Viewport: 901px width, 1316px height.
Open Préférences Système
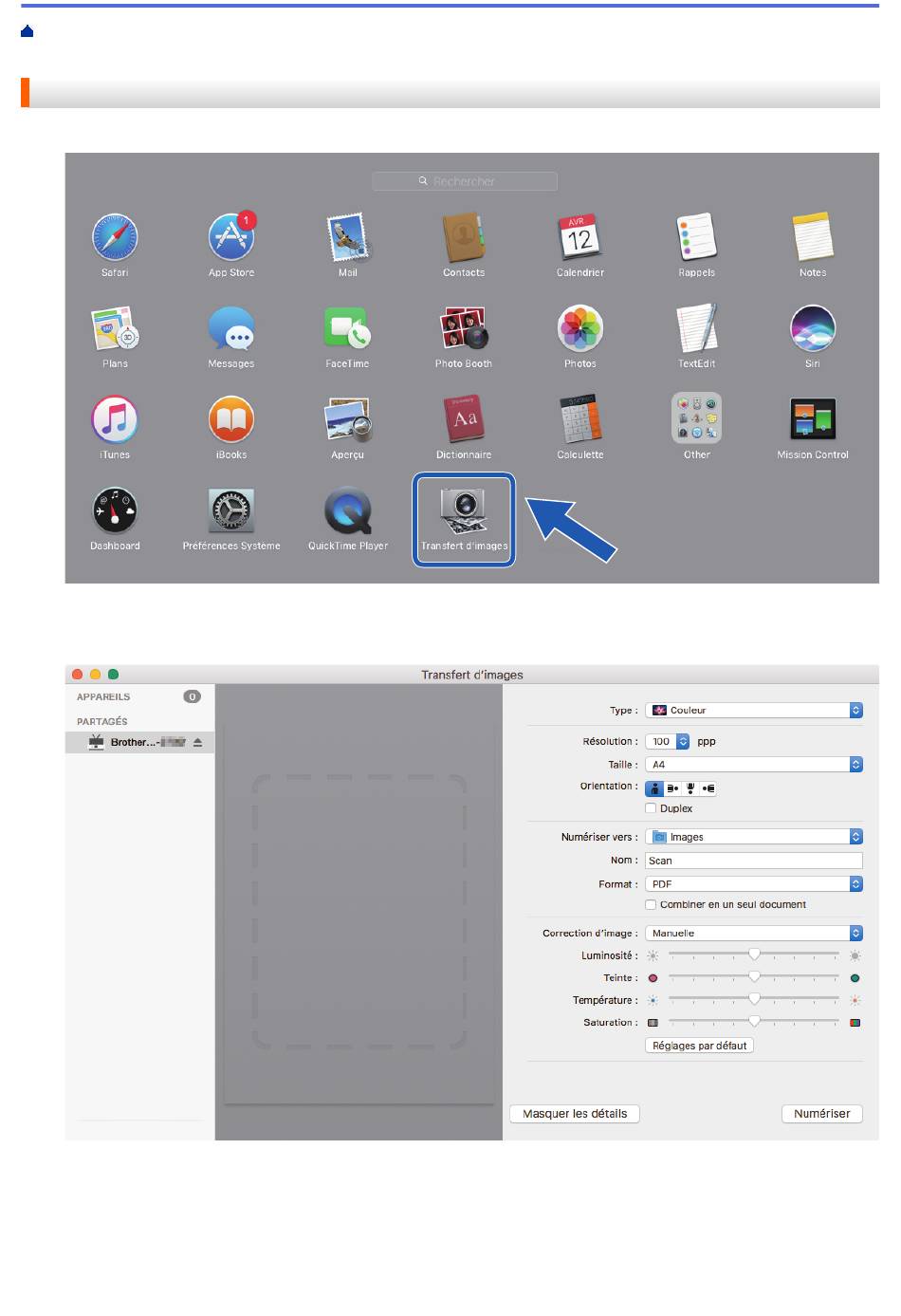coord(231,510)
